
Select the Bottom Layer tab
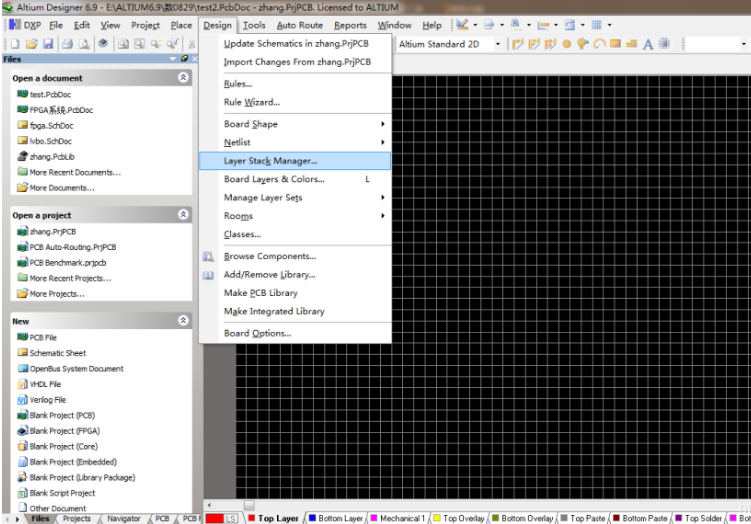(336, 518)
